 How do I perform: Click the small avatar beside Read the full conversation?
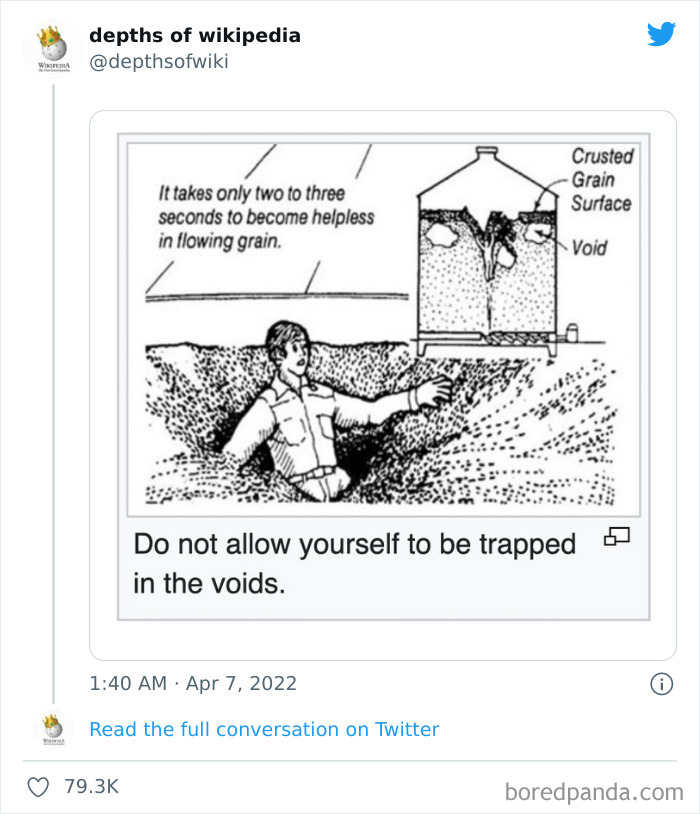(52, 729)
